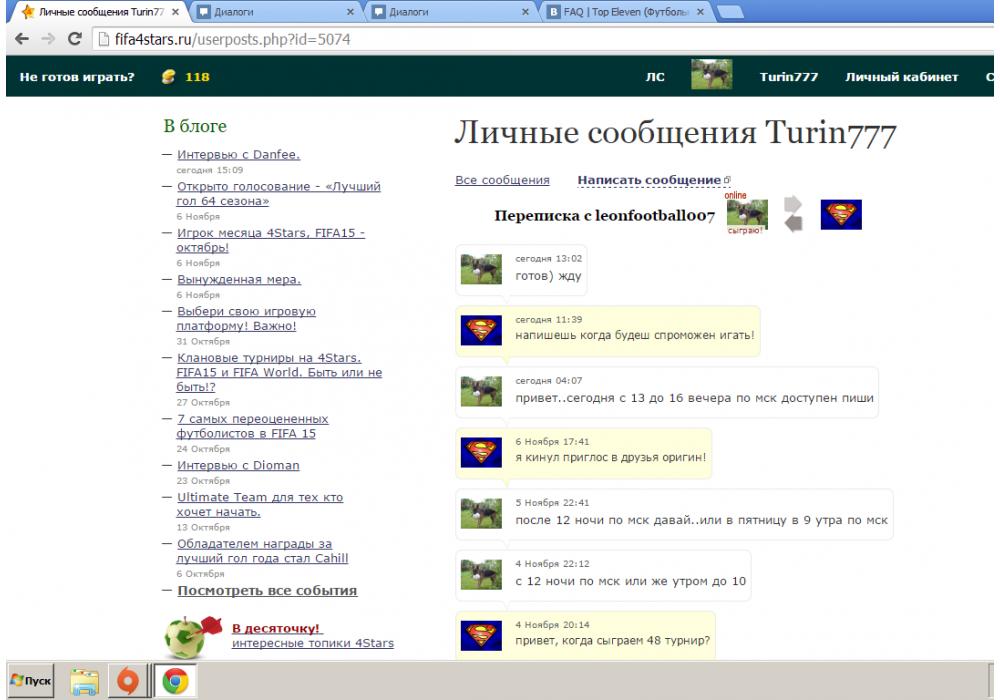
Task: Open the Написать сообщение link
Action: click(650, 180)
